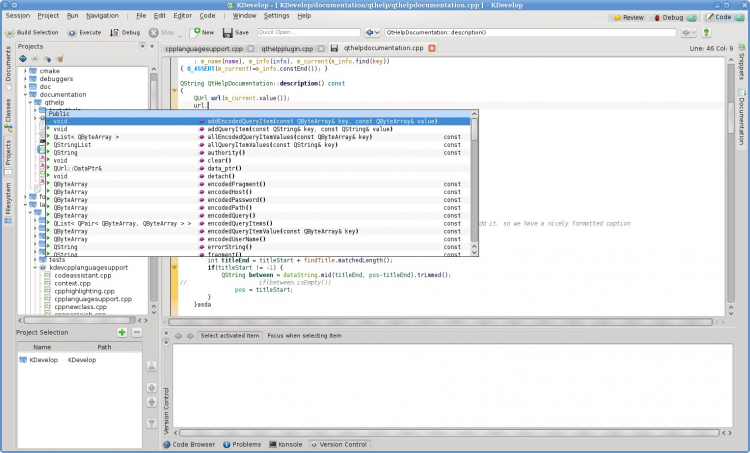Viewport: 750px width, 453px height.
Task: Run the project with Execute
Action: tap(84, 32)
